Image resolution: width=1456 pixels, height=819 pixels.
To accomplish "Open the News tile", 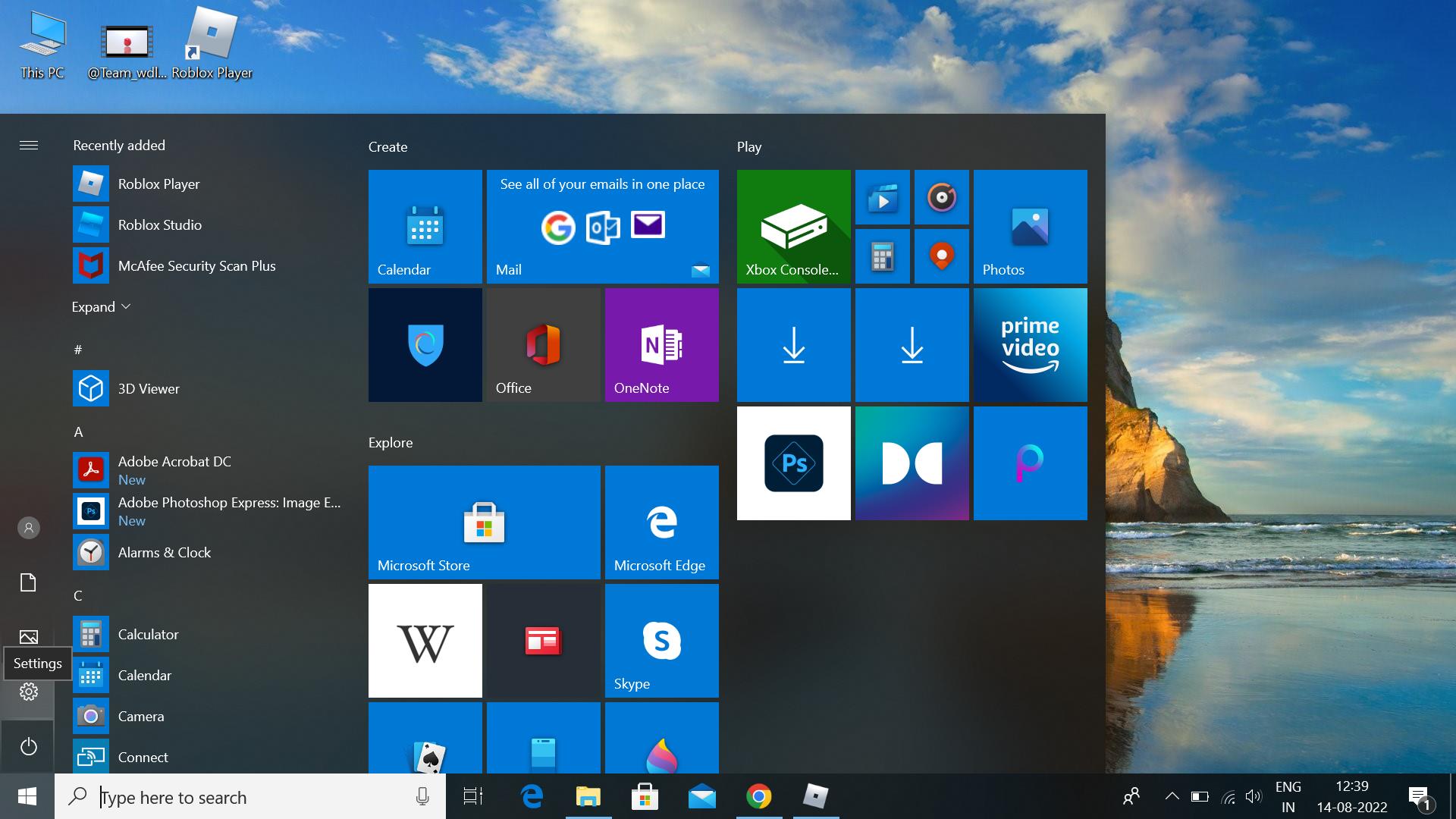I will click(543, 641).
